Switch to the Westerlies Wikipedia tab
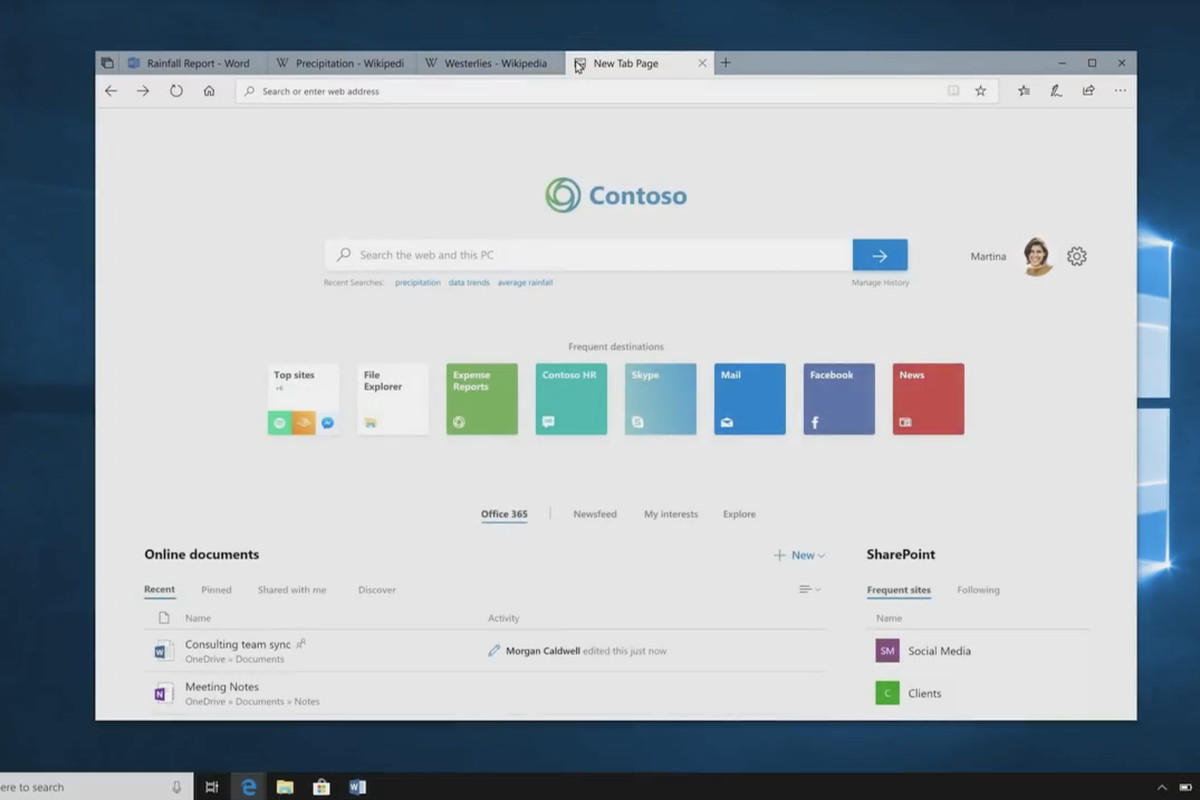 click(x=490, y=63)
